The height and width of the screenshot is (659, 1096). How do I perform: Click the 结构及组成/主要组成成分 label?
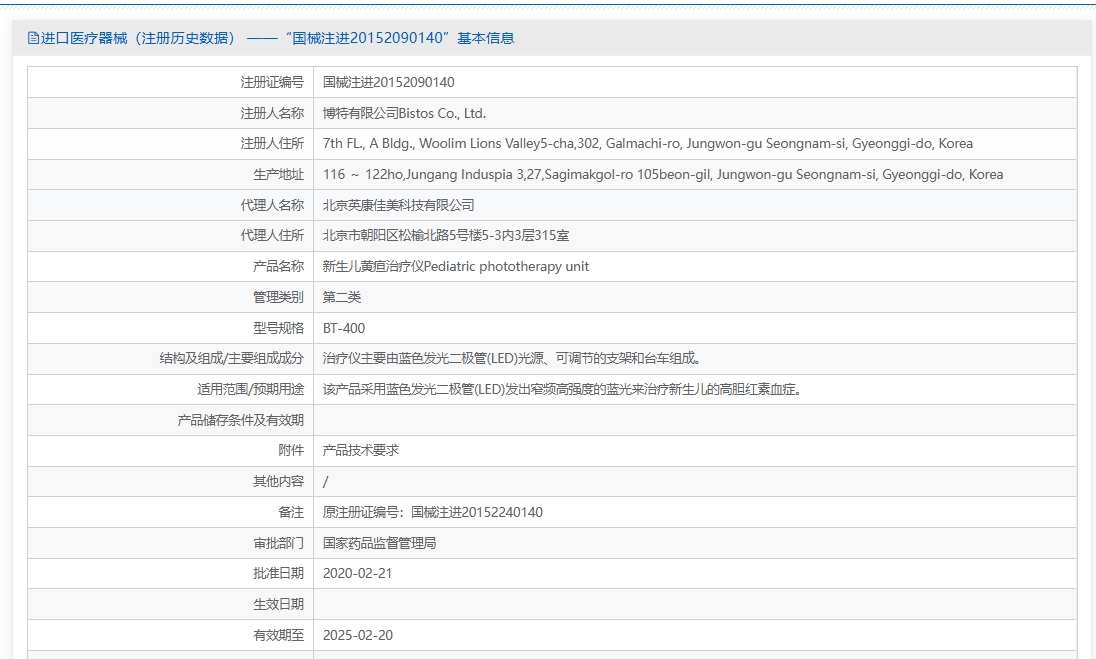coord(232,359)
